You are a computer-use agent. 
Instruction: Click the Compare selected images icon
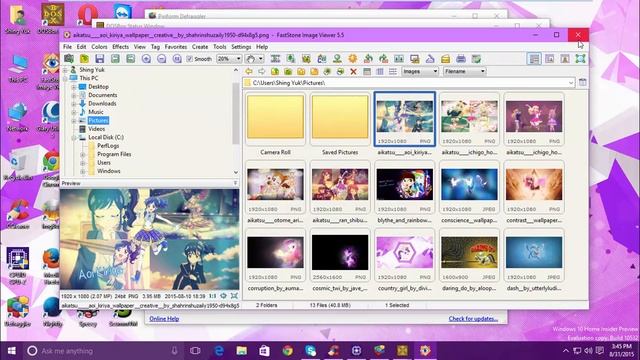point(399,59)
